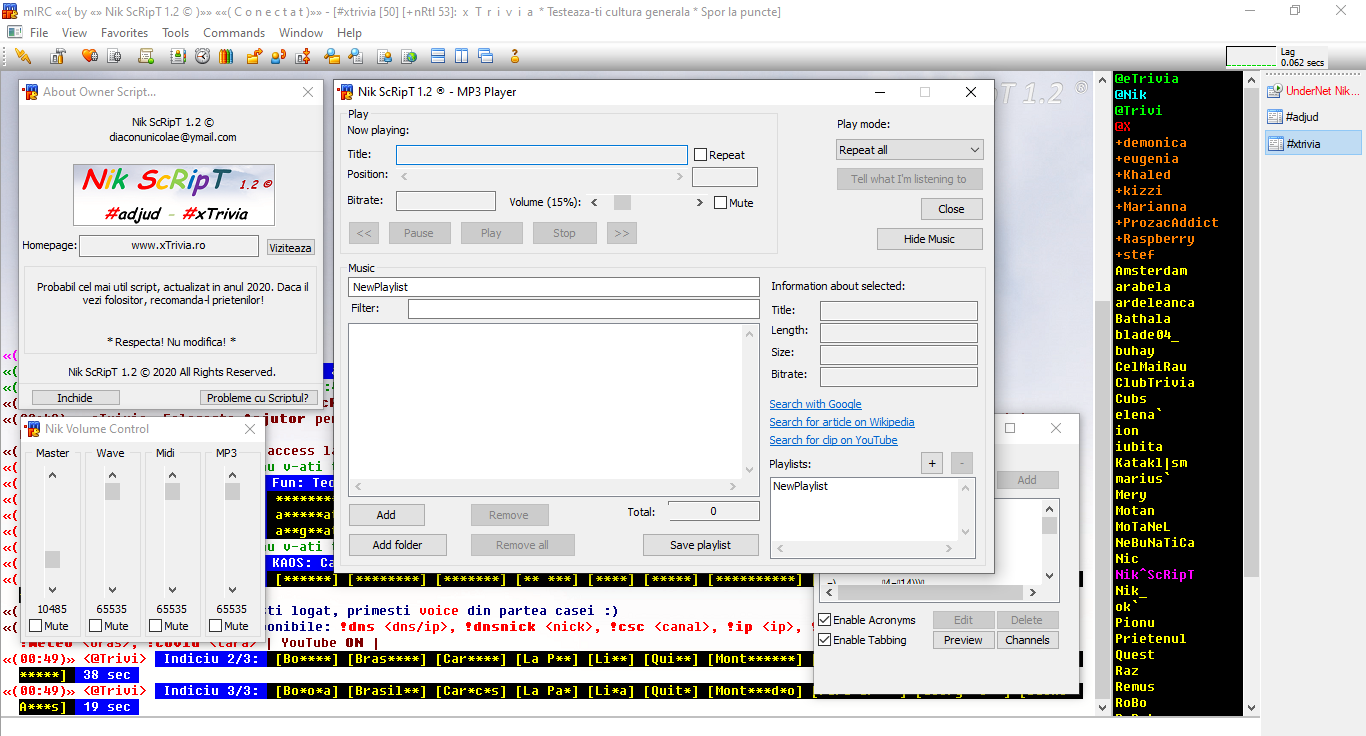
Task: Open the Scripts Editor scroll icon
Action: tap(145, 56)
